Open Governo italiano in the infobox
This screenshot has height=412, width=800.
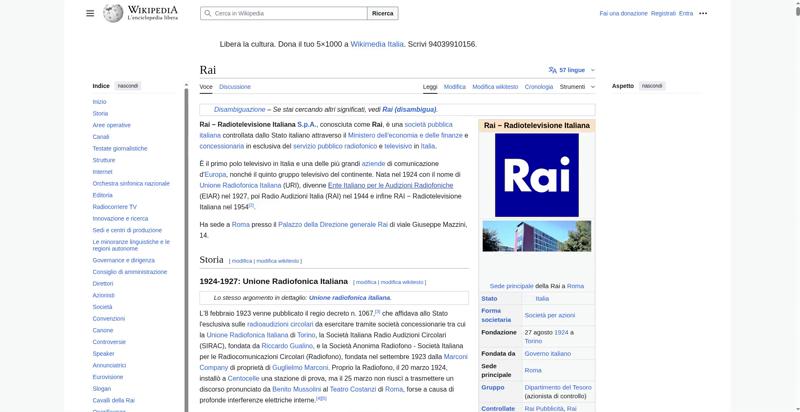[x=547, y=354]
